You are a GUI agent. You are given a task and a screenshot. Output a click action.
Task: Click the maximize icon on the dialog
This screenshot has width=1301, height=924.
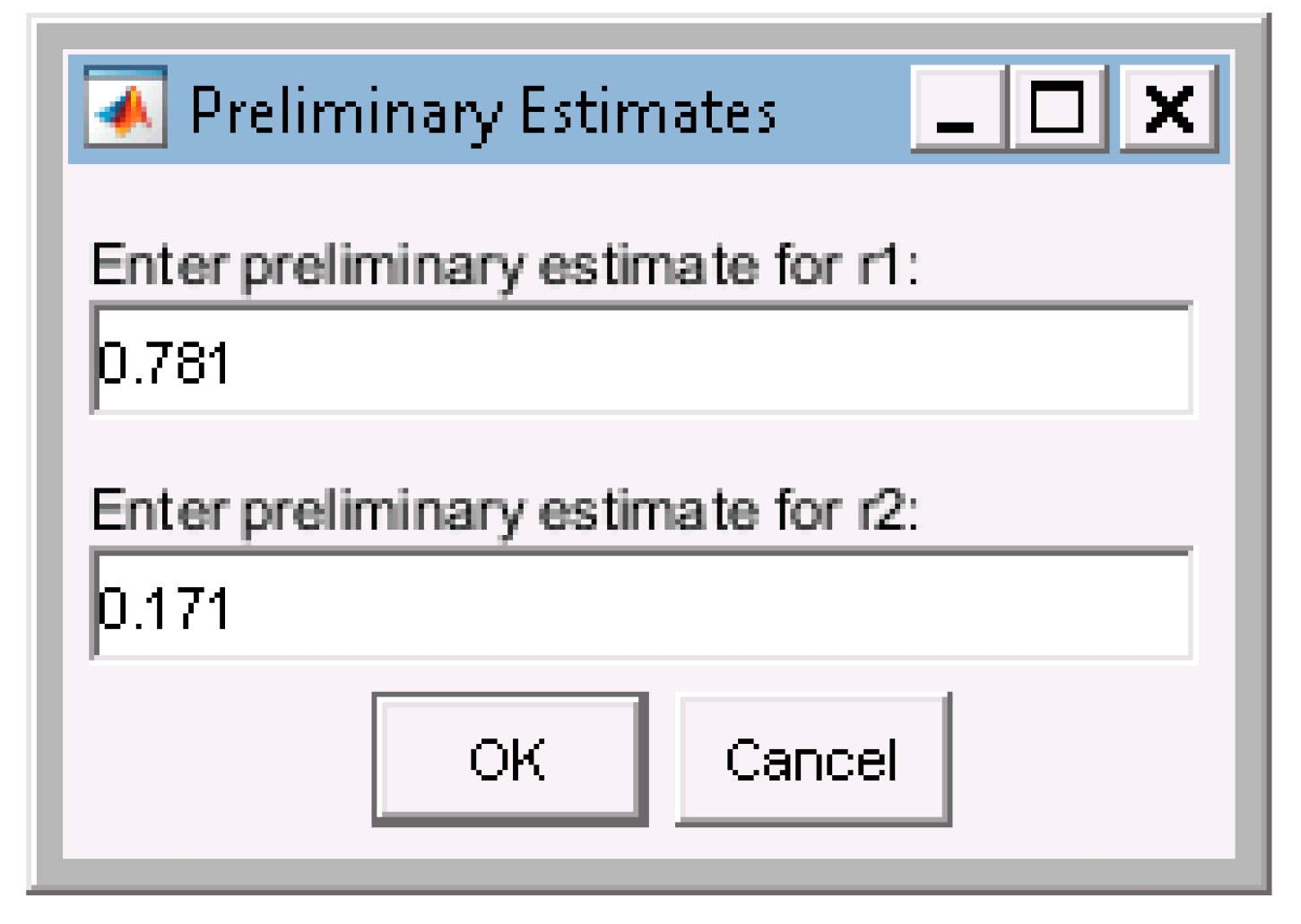point(1061,109)
